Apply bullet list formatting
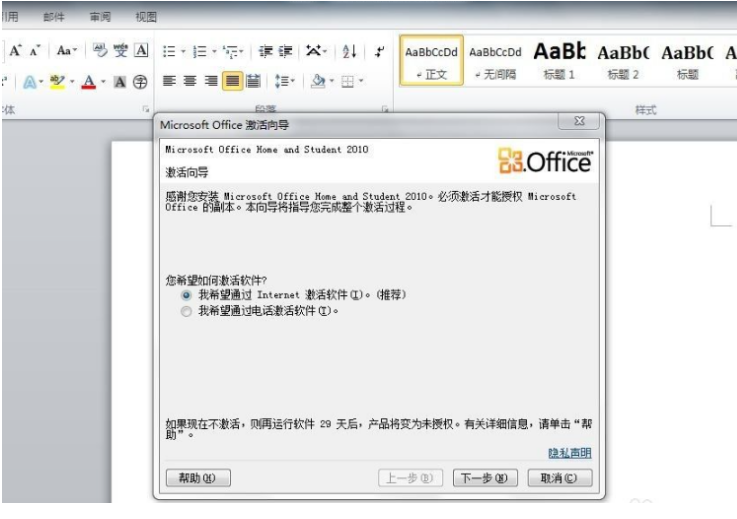 [x=169, y=51]
